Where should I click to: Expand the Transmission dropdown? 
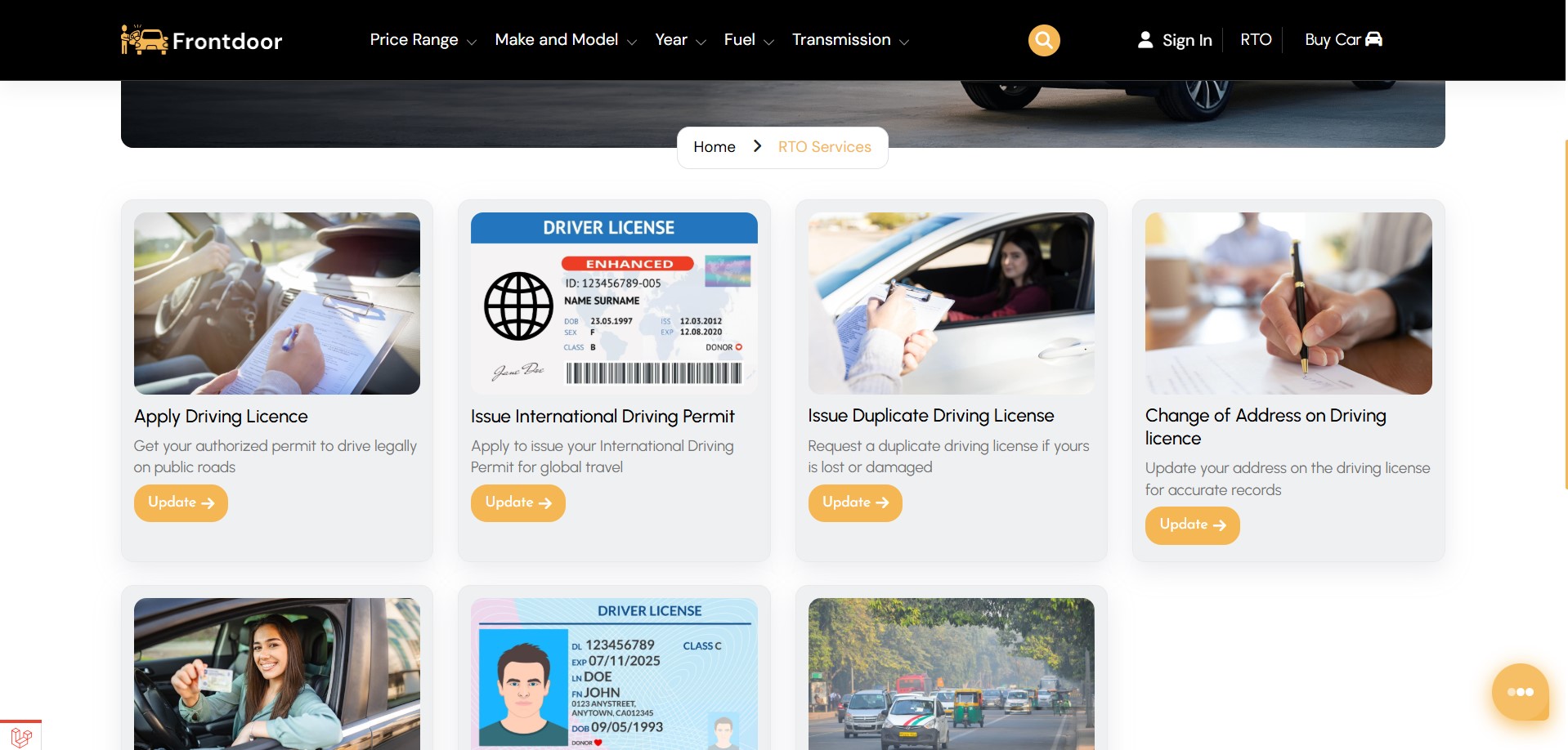[849, 40]
